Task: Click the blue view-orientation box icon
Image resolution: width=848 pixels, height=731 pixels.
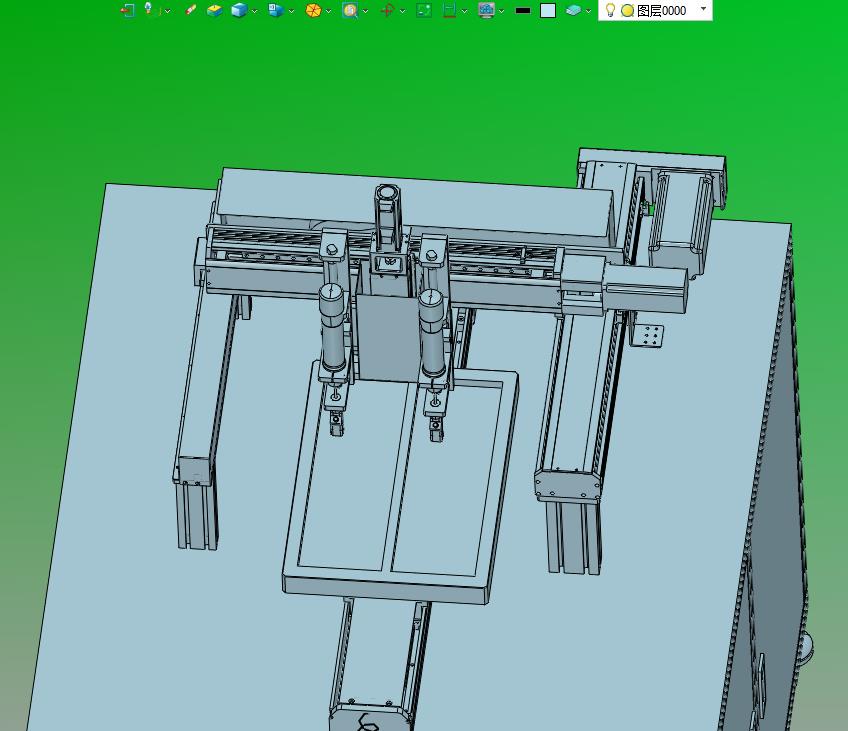Action: point(276,10)
